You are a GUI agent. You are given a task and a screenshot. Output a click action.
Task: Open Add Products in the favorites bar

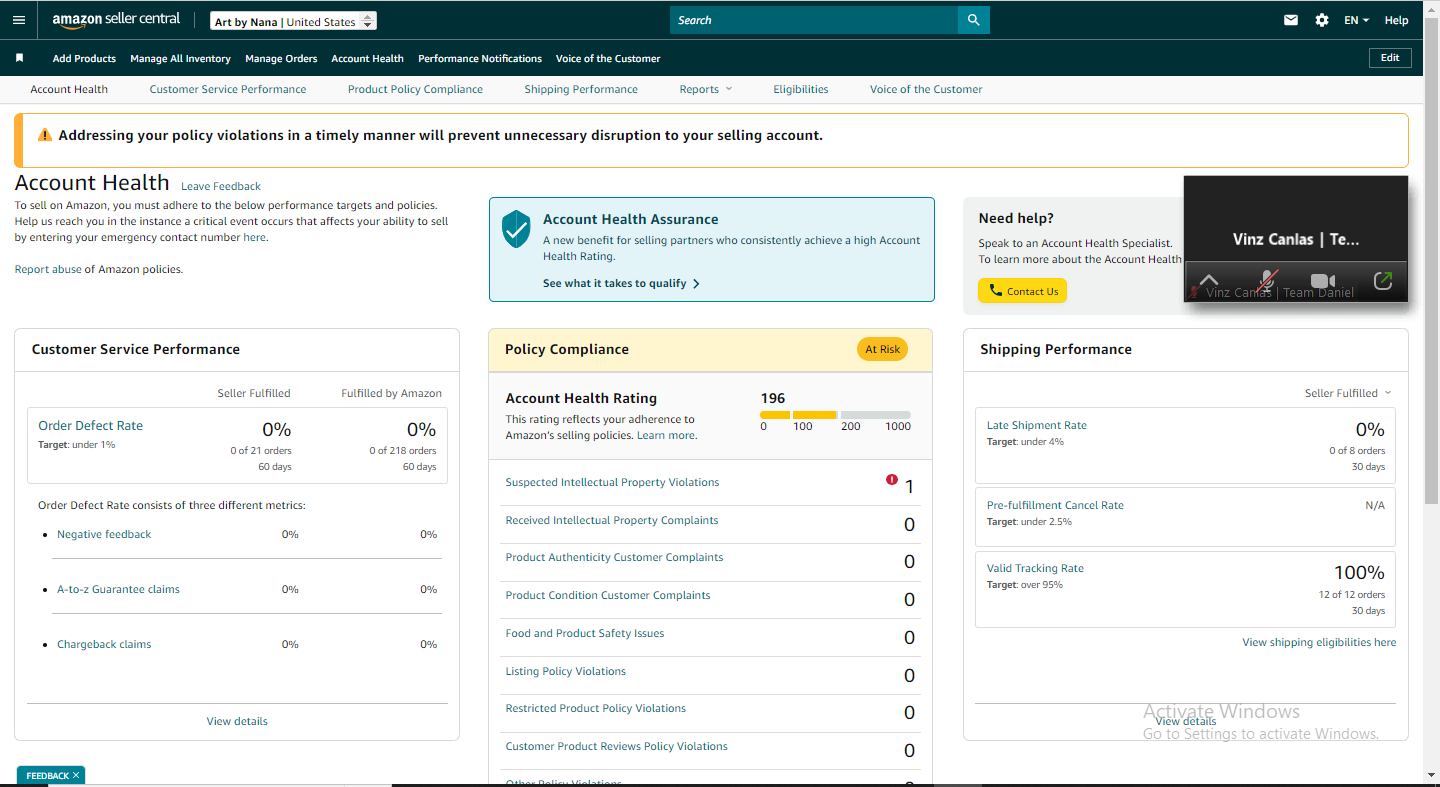click(x=84, y=58)
